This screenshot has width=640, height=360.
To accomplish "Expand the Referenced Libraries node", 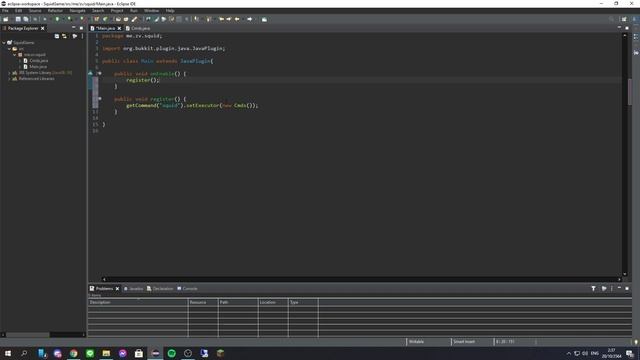I will click(9, 79).
